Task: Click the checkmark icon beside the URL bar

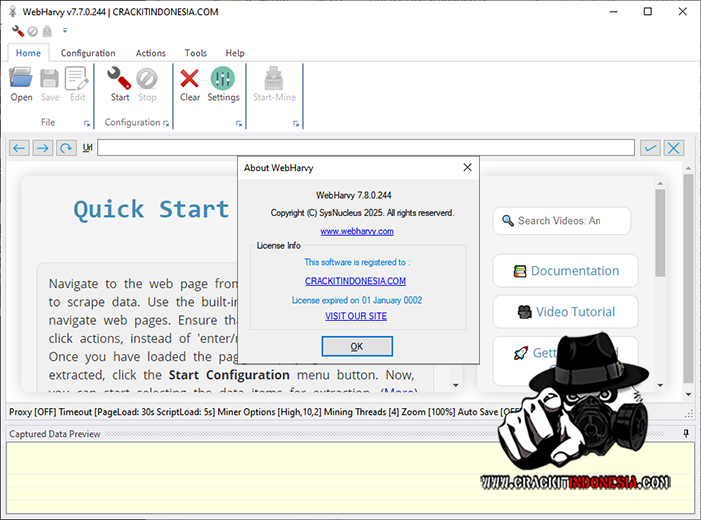Action: click(x=651, y=148)
